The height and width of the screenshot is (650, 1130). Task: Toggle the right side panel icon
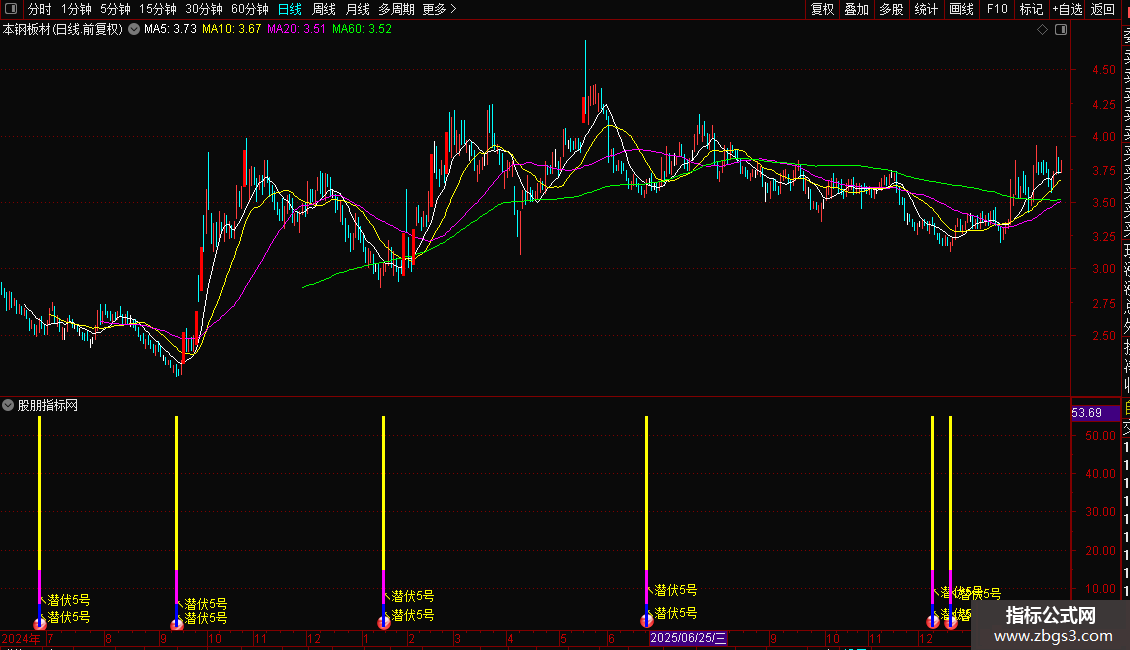click(1061, 30)
